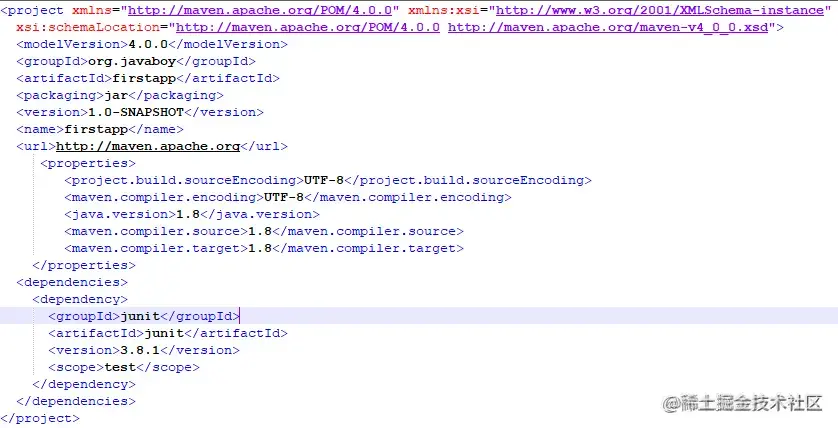
Task: Click the version value 1.0-SNAPSHOT
Action: [x=136, y=112]
